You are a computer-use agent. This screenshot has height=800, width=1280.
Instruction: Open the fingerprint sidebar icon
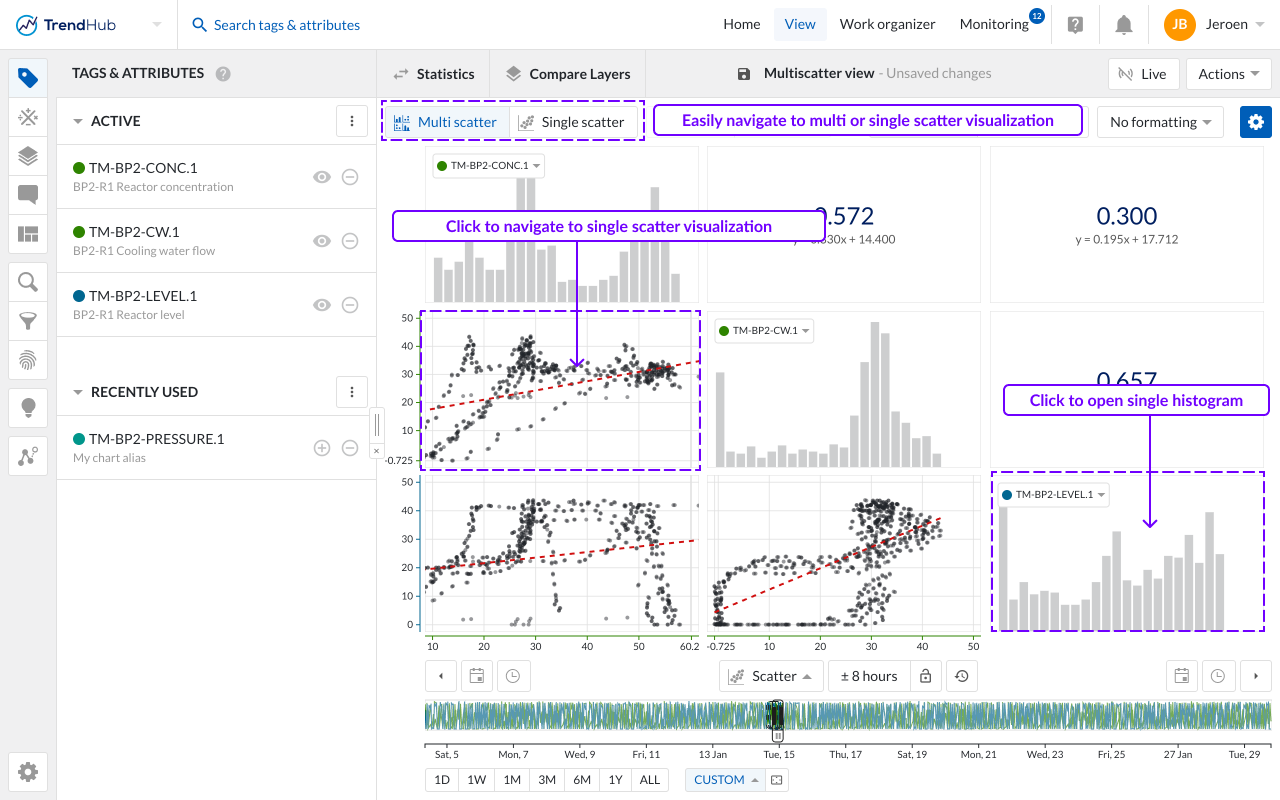tap(28, 360)
